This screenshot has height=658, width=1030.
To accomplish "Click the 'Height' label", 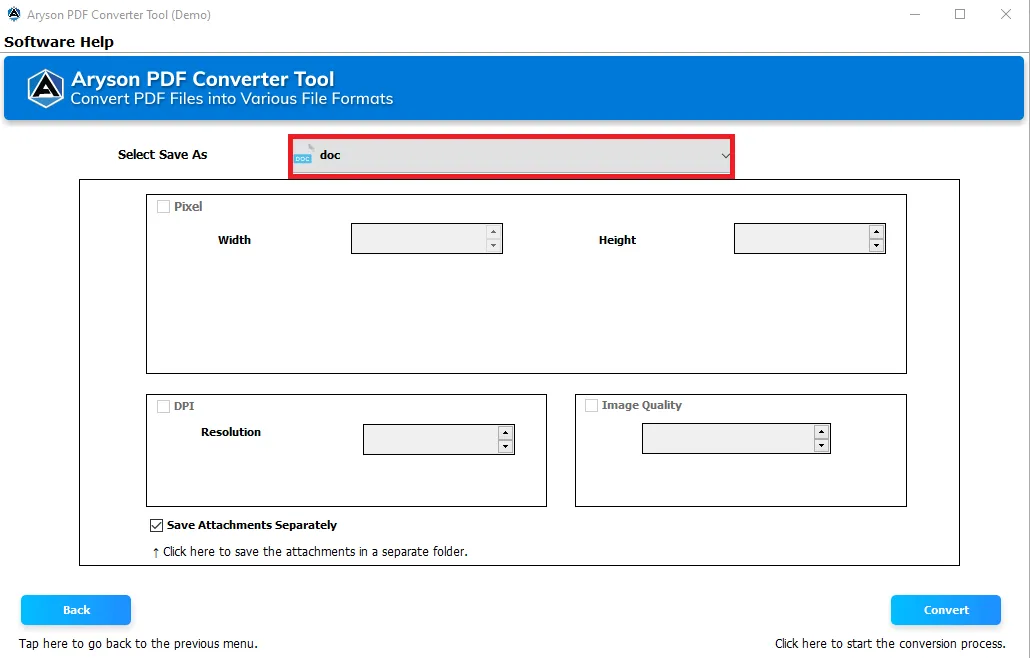I will coord(617,240).
